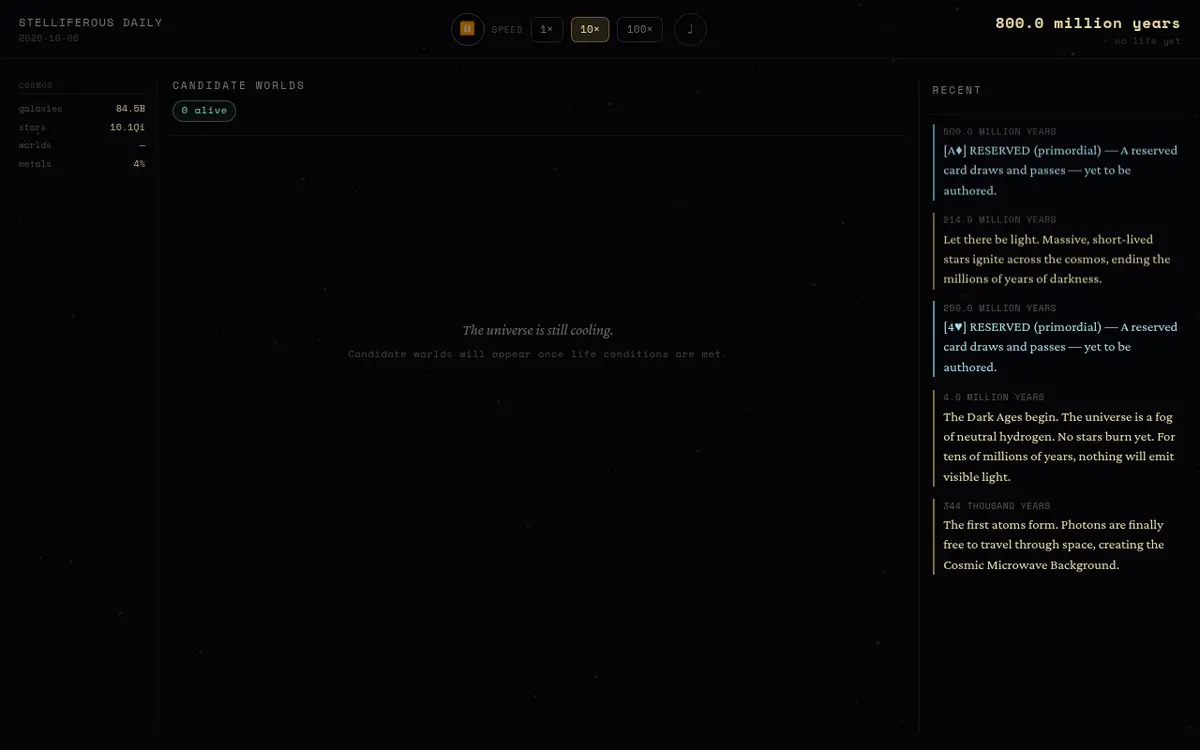This screenshot has height=750, width=1200.
Task: Pause the simulation with the pause button
Action: (467, 29)
